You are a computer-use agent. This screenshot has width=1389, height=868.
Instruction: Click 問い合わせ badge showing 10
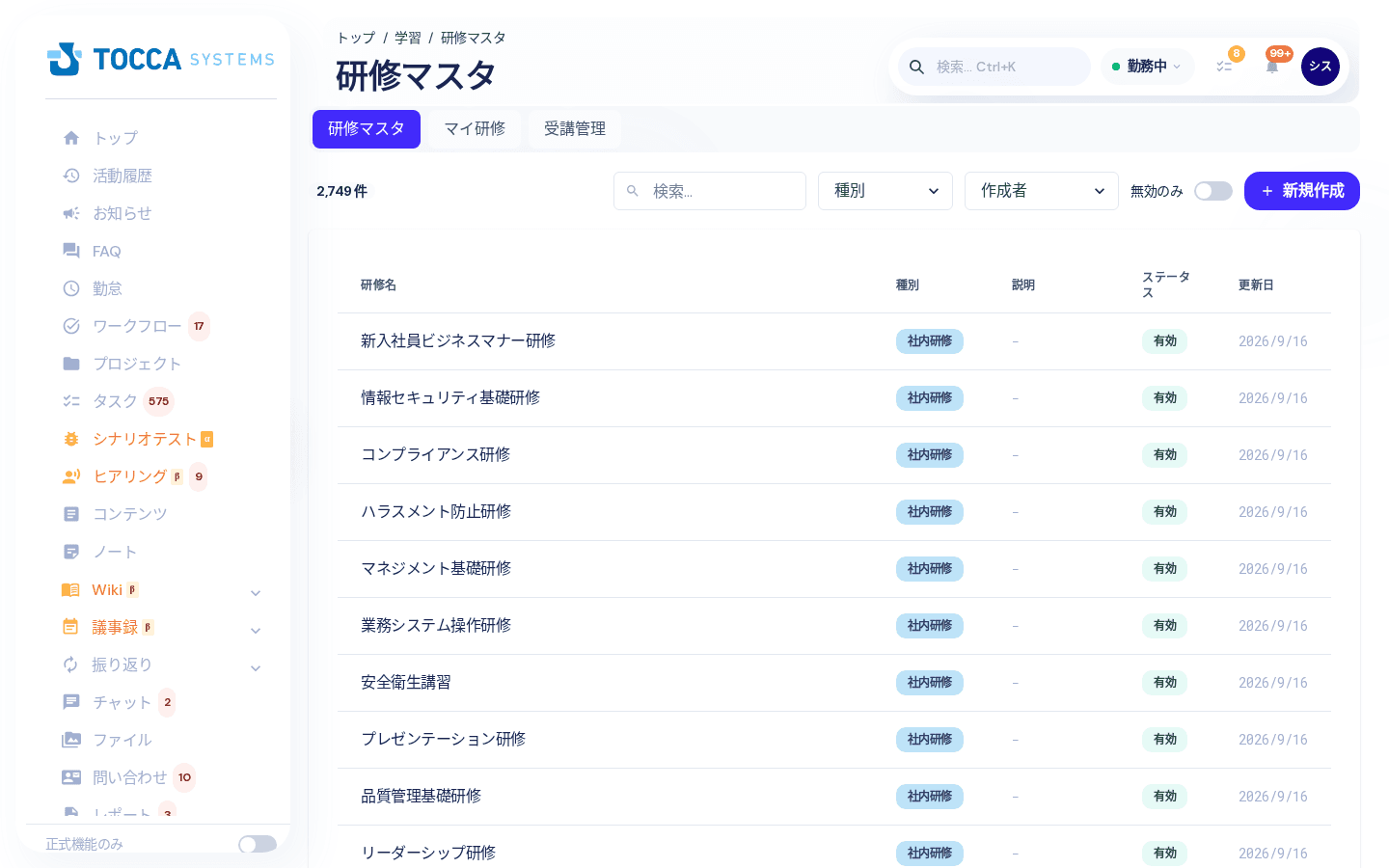(184, 777)
